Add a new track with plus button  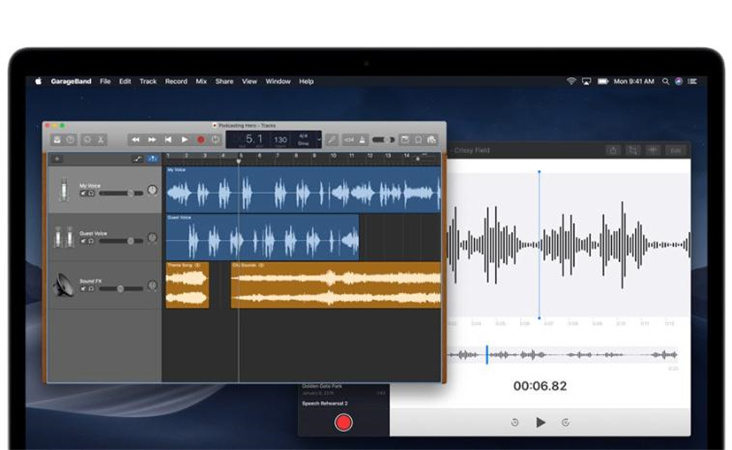pos(57,159)
